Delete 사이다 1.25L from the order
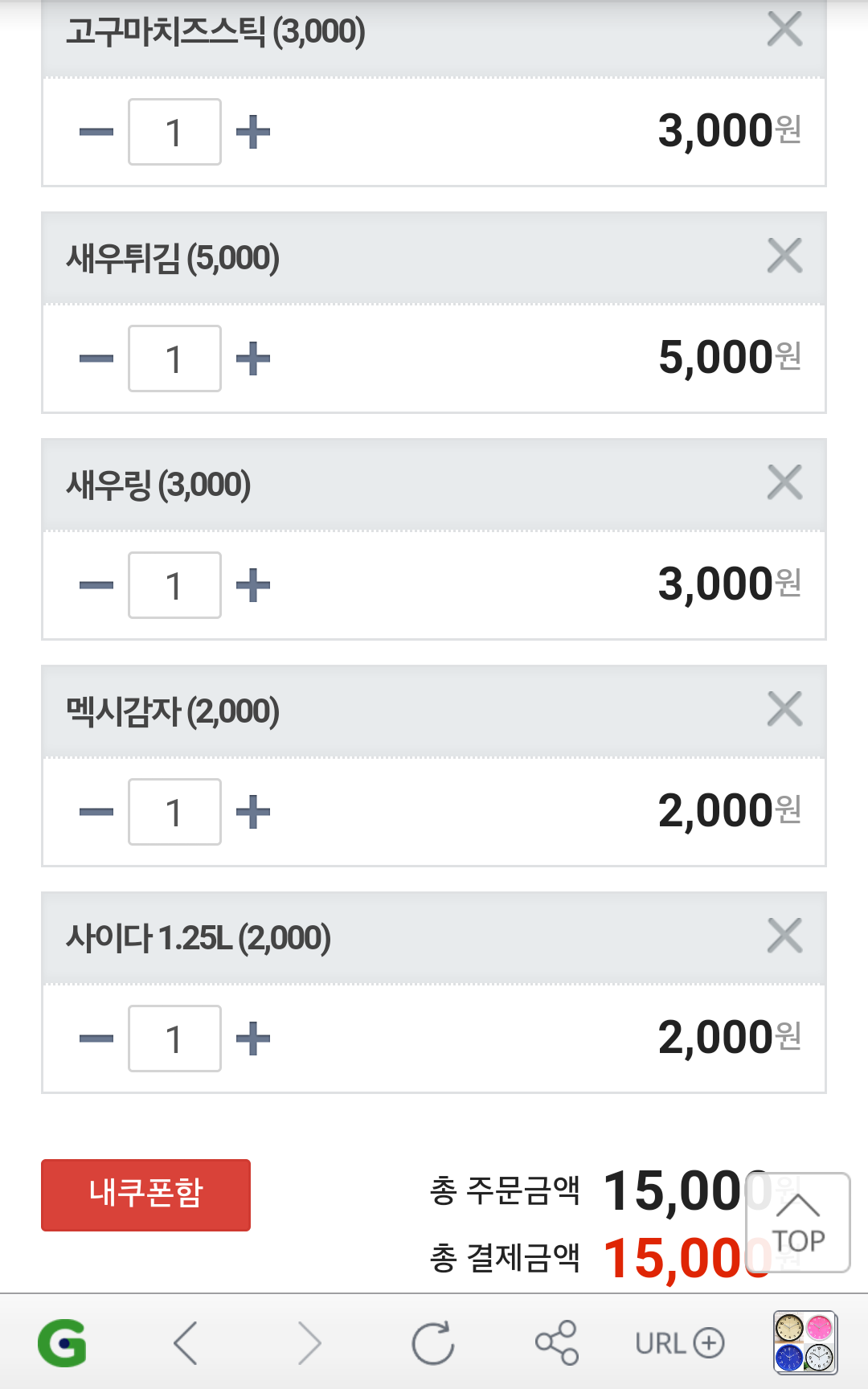 click(784, 936)
